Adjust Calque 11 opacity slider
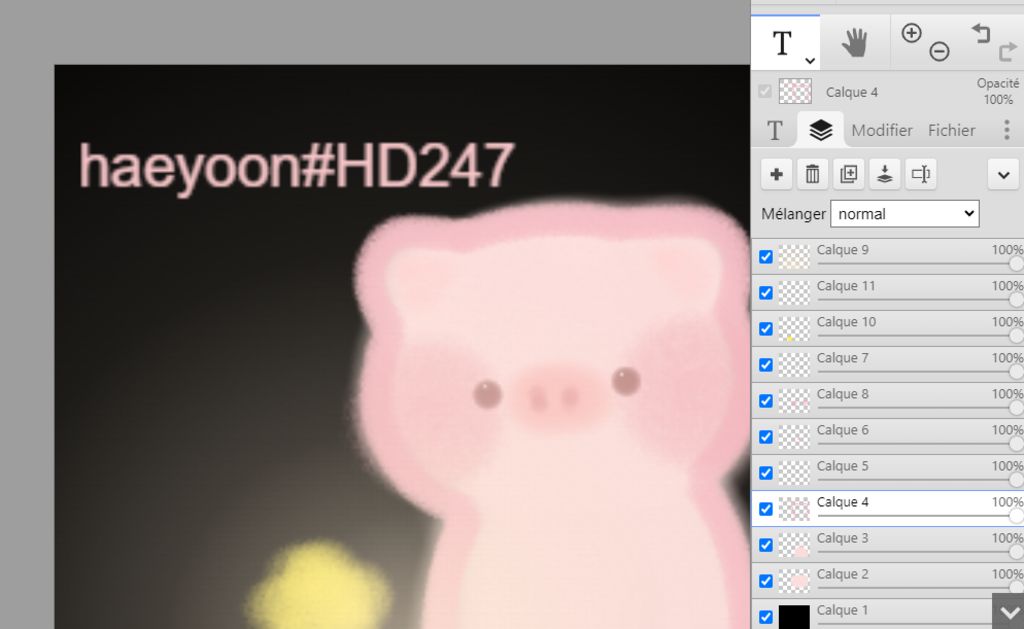The height and width of the screenshot is (629, 1024). pyautogui.click(x=920, y=300)
